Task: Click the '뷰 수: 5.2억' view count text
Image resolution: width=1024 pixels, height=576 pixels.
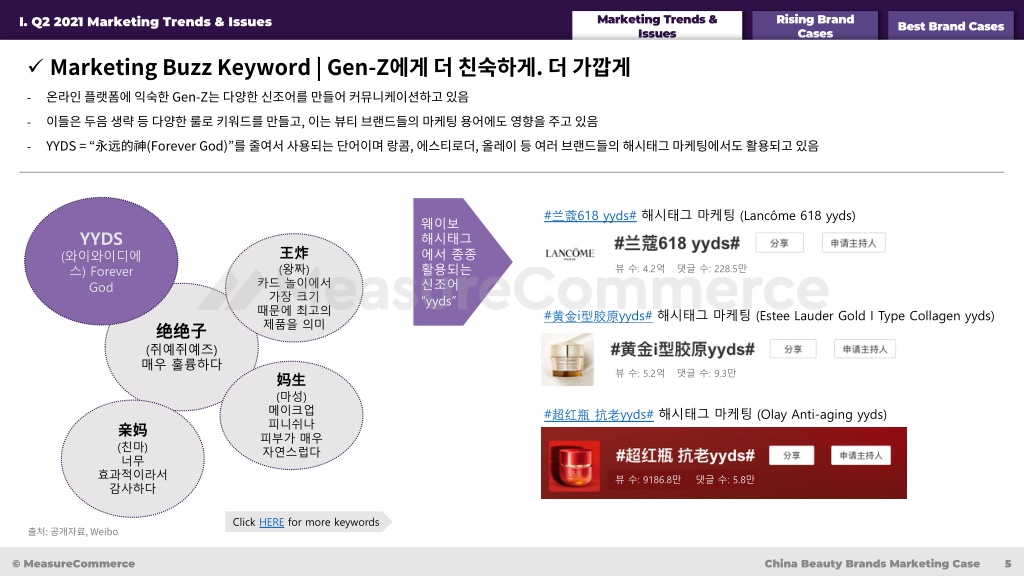Action: point(639,374)
